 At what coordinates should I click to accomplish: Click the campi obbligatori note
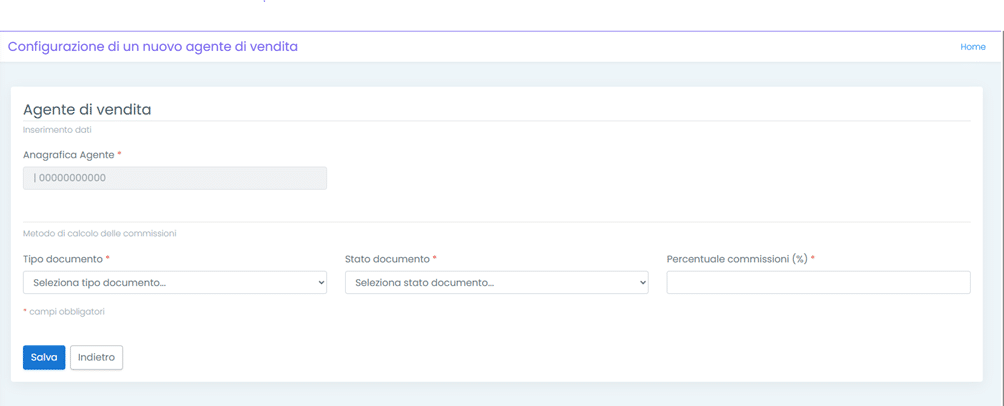66,312
